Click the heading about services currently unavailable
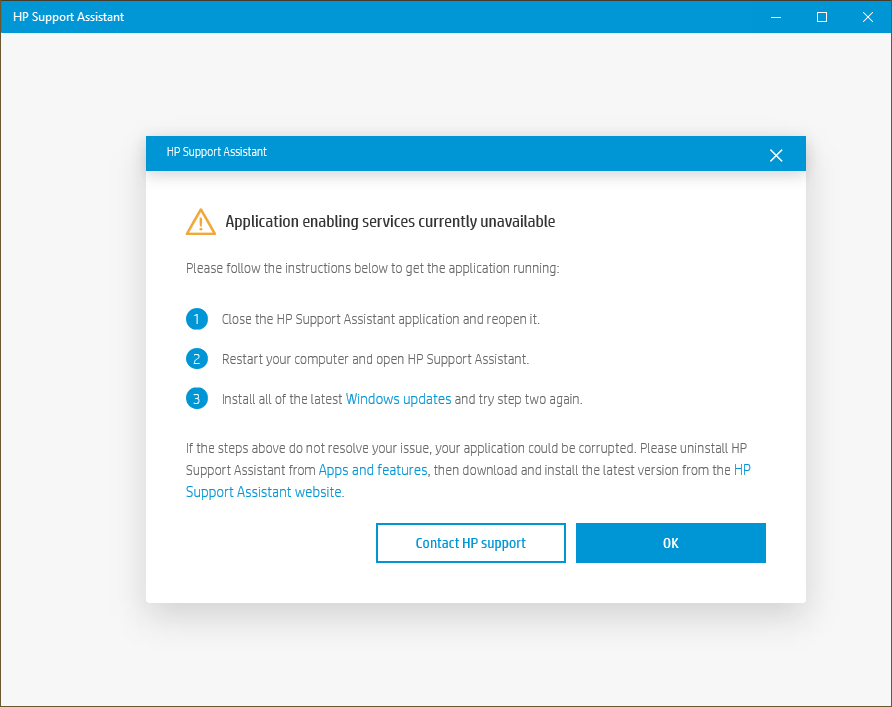The height and width of the screenshot is (707, 892). pyautogui.click(x=390, y=221)
